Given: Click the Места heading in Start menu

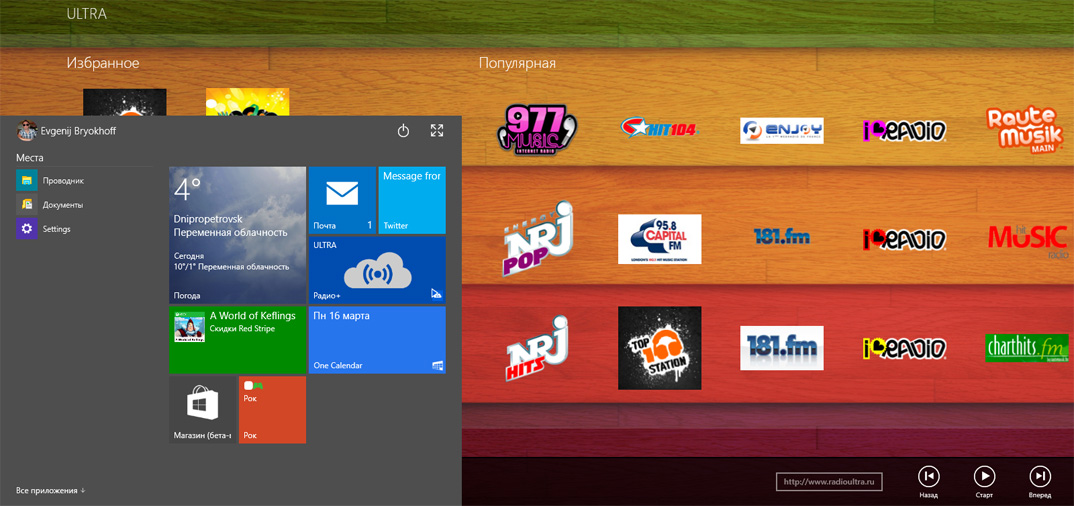Looking at the screenshot, I should click(30, 157).
